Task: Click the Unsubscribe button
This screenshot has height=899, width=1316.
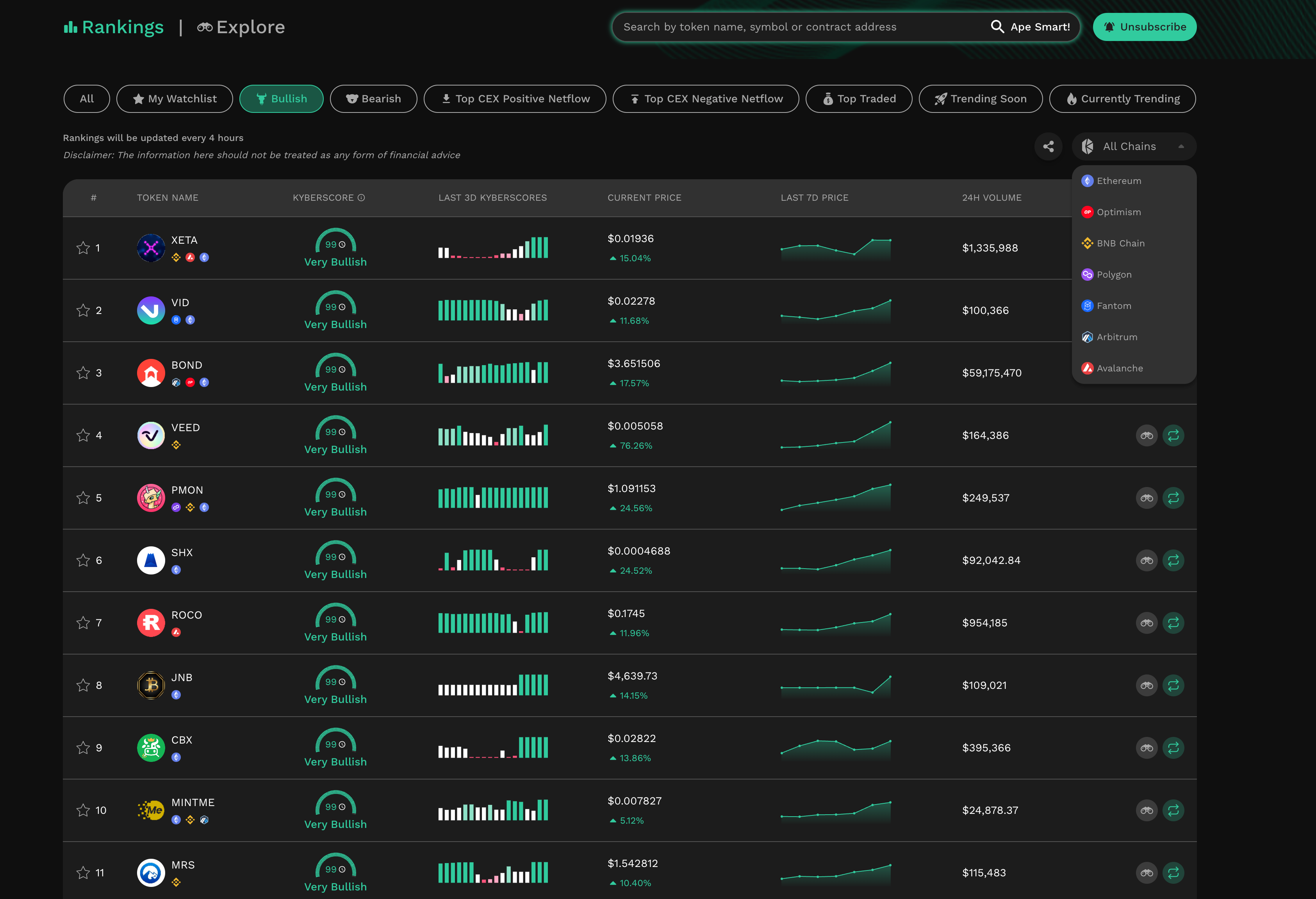Action: click(x=1145, y=27)
